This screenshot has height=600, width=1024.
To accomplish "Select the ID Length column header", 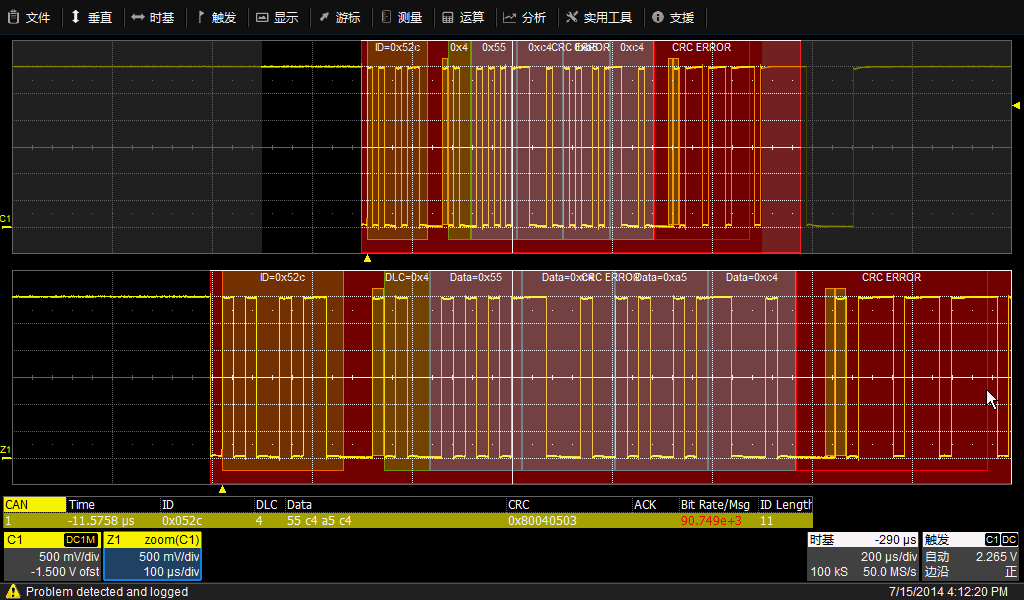I will point(786,505).
